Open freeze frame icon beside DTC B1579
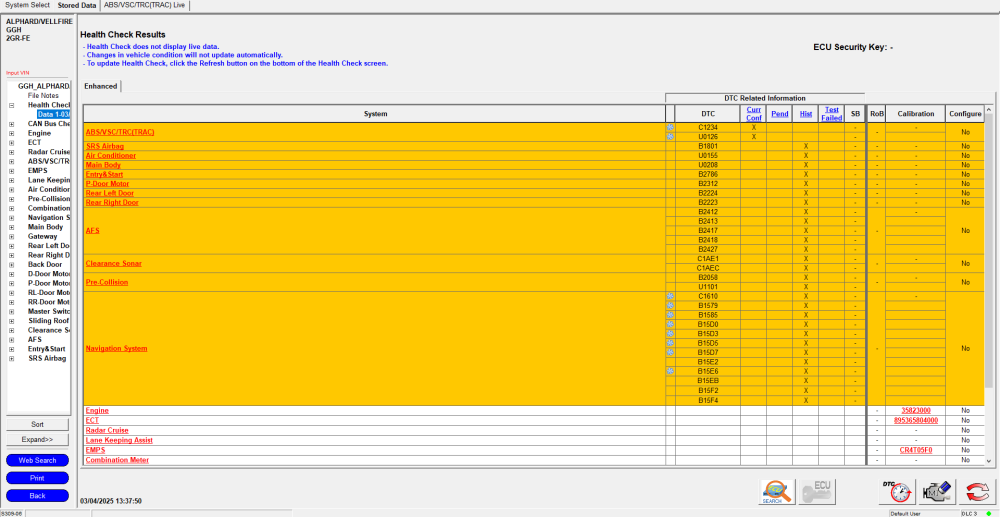The height and width of the screenshot is (517, 1000). tap(670, 305)
